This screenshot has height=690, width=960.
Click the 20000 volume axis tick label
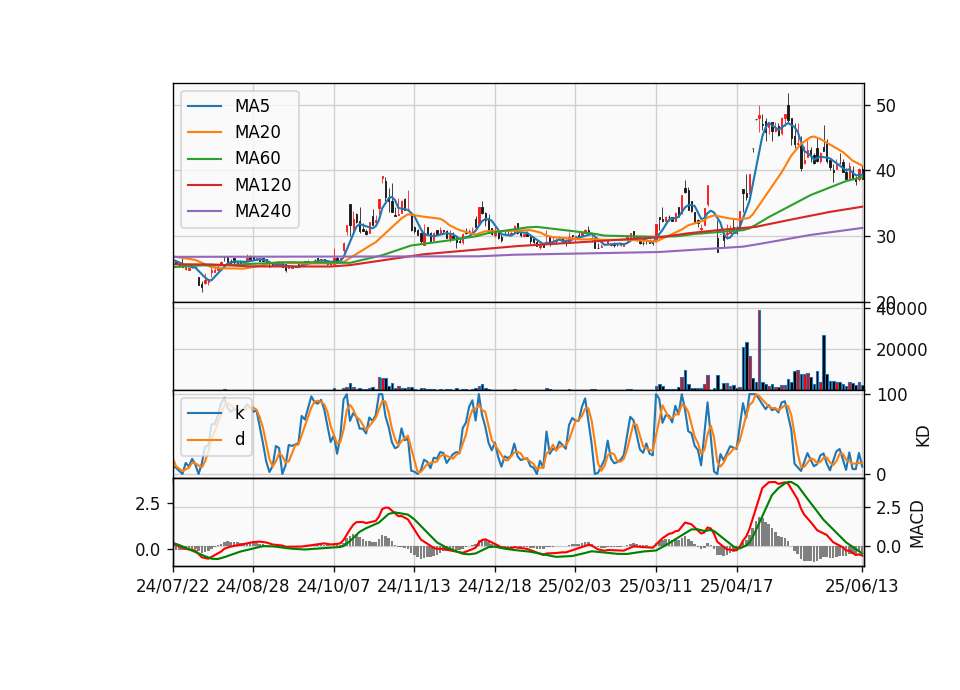(901, 350)
